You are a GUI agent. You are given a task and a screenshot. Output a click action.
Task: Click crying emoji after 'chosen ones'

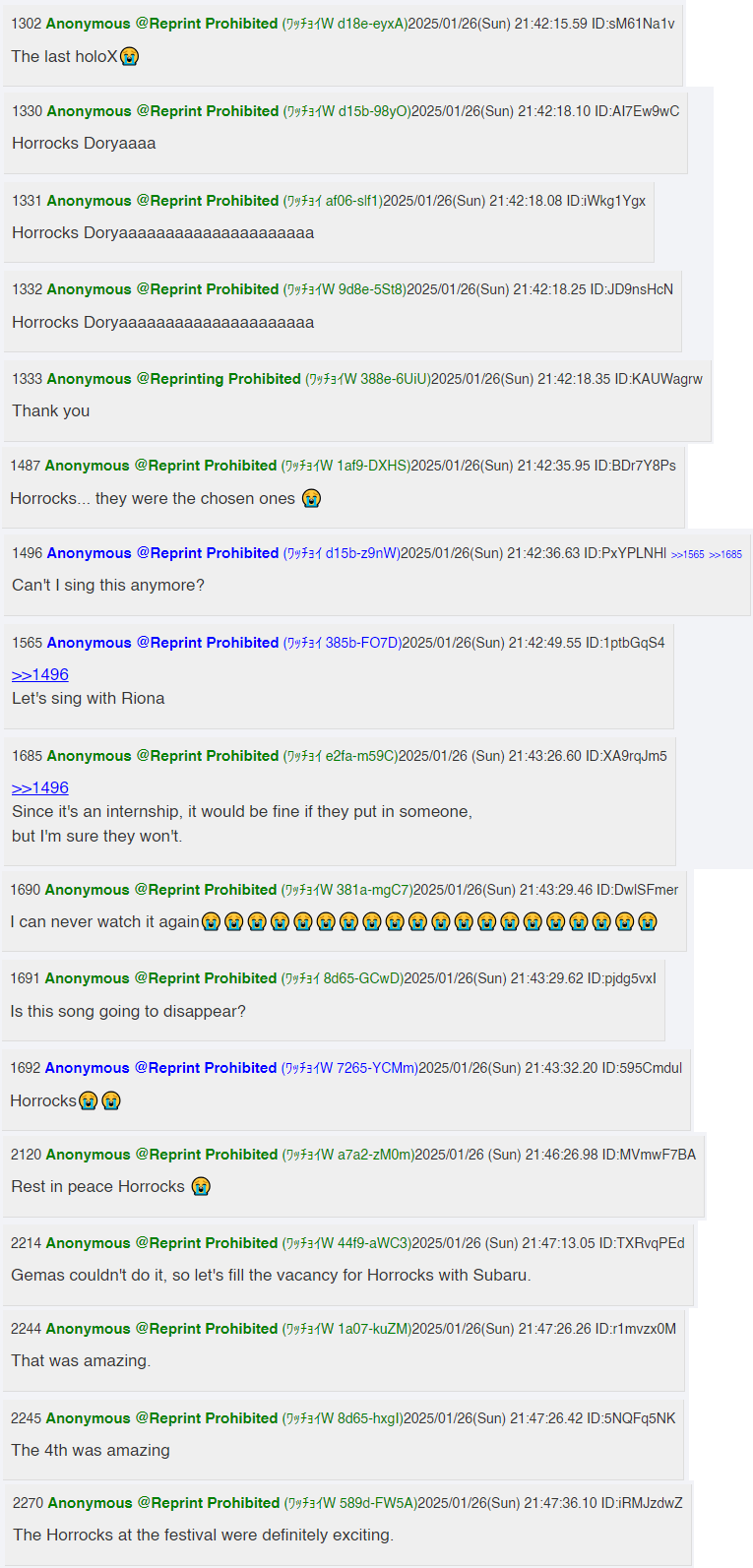[x=312, y=499]
